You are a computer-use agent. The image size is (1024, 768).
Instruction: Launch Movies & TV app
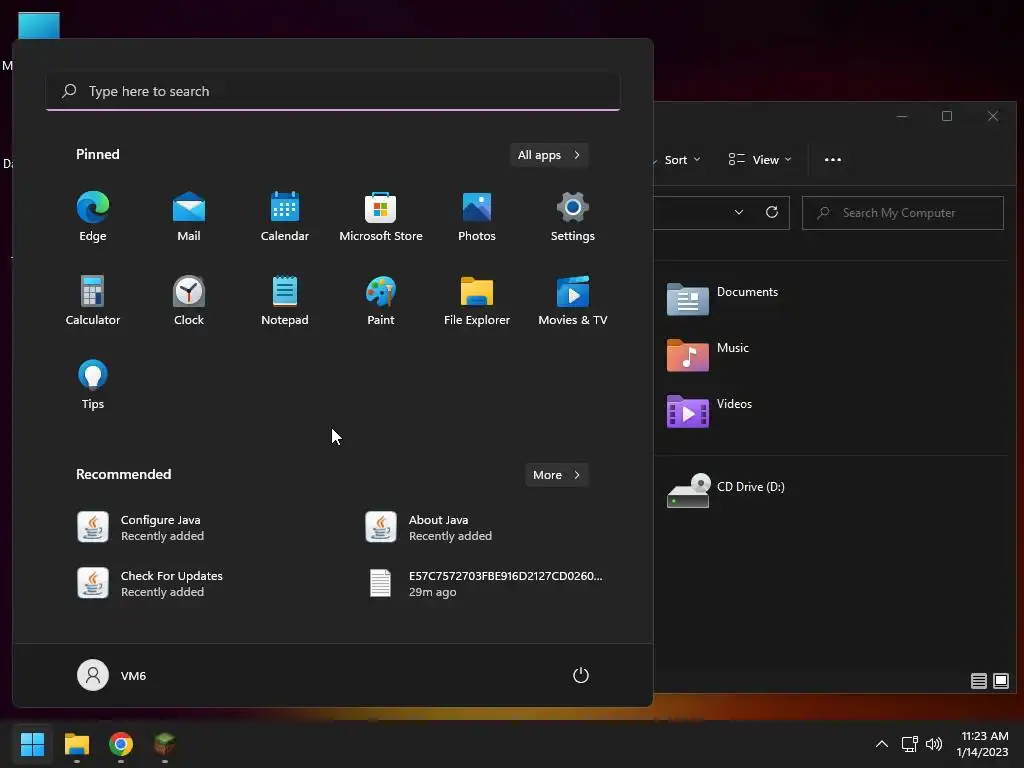(x=573, y=301)
